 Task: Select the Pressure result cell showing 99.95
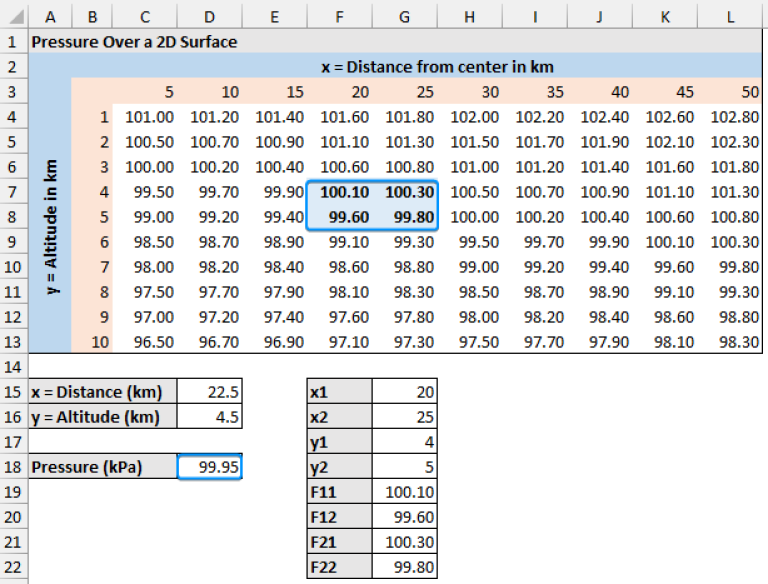tap(210, 467)
